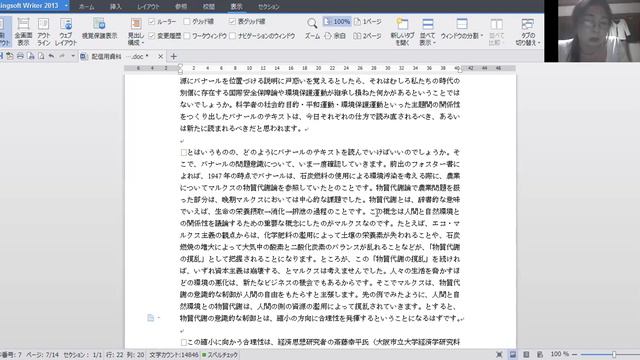This screenshot has width=640, height=360.
Task: Click the Print icon in quick toolbar
Action: pos(20,56)
